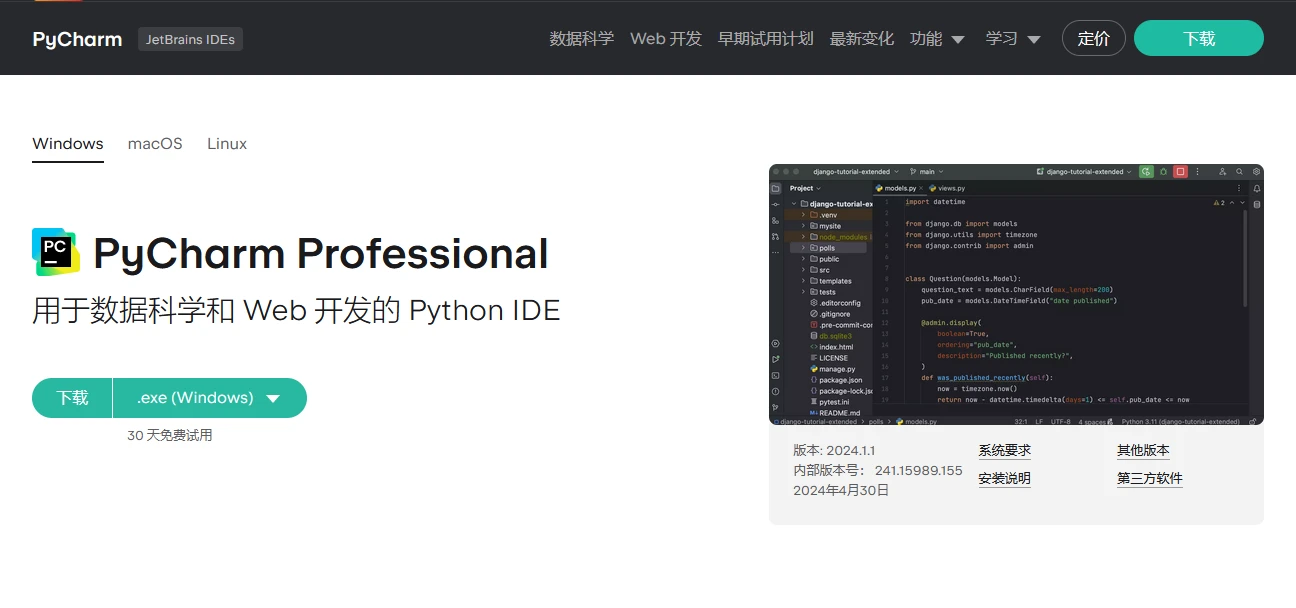This screenshot has width=1296, height=608.
Task: Open the .exe (Windows) installer dropdown
Action: [x=209, y=398]
